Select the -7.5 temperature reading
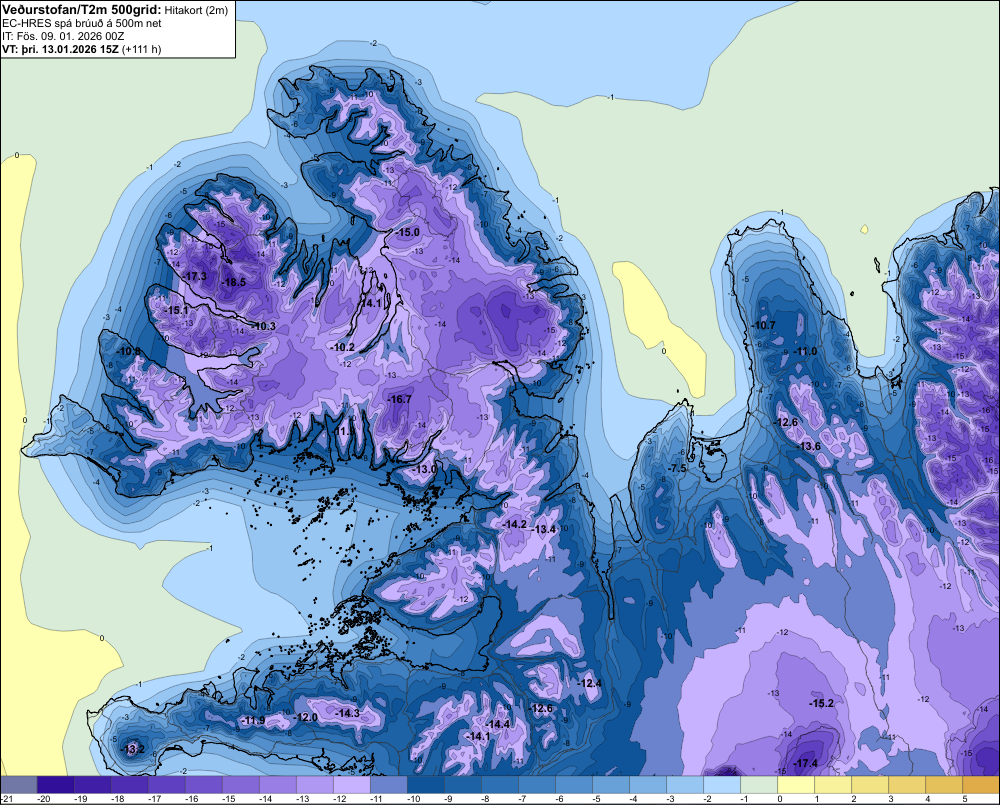Screen dimensions: 1000x805 click(677, 468)
